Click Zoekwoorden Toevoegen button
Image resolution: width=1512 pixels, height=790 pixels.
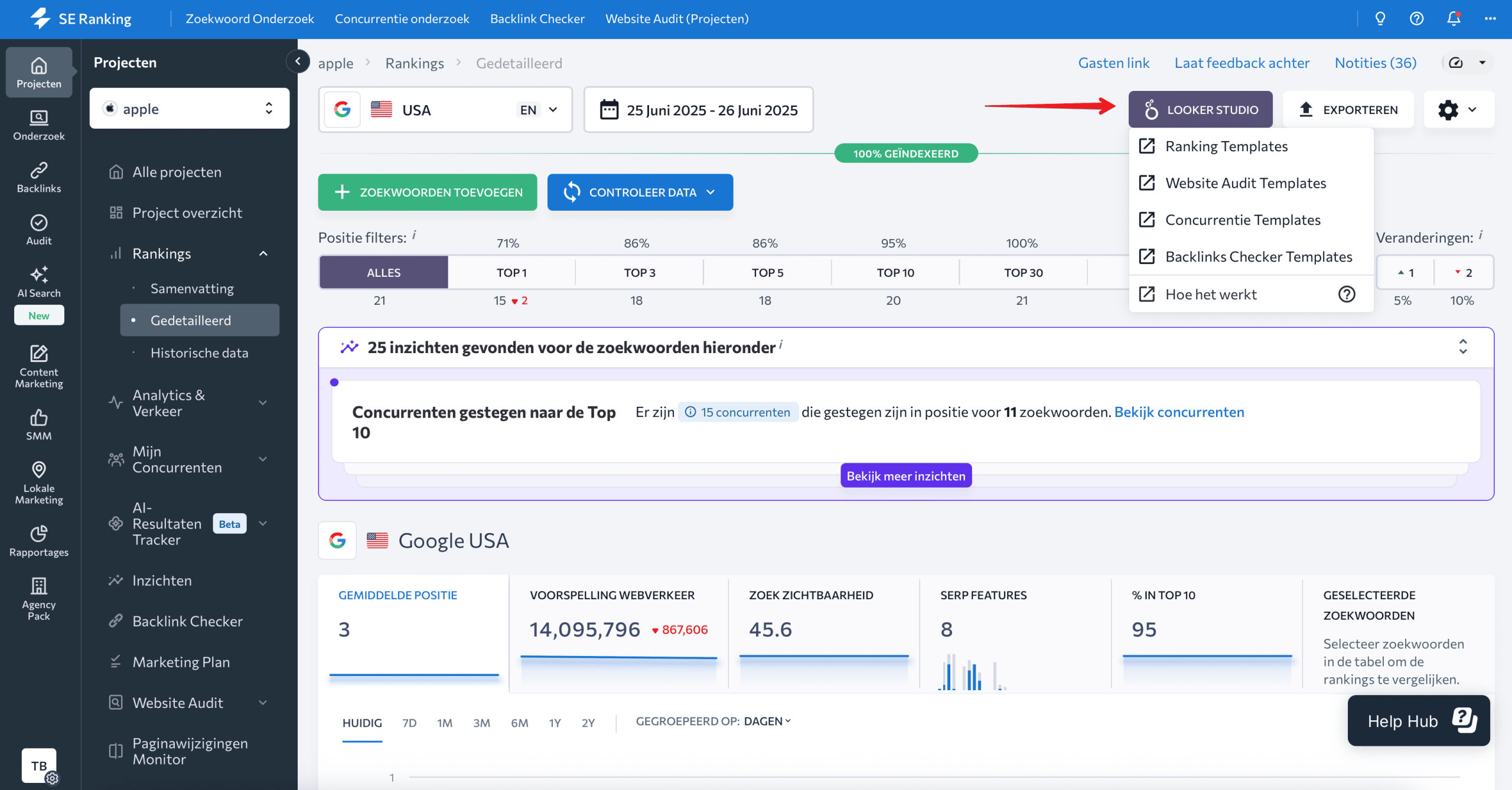(x=428, y=192)
